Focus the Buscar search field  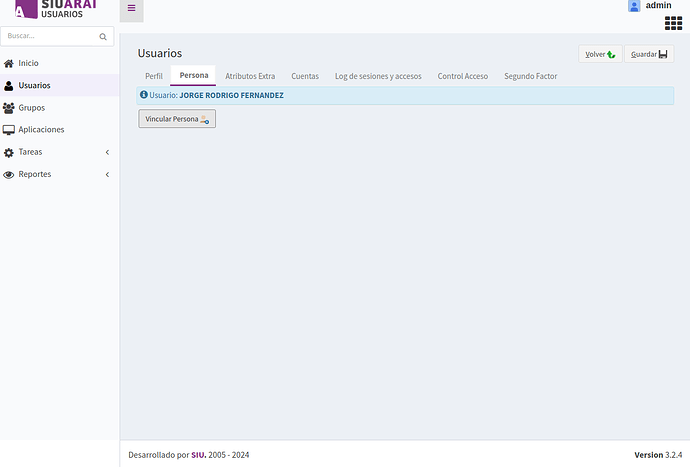[50, 36]
